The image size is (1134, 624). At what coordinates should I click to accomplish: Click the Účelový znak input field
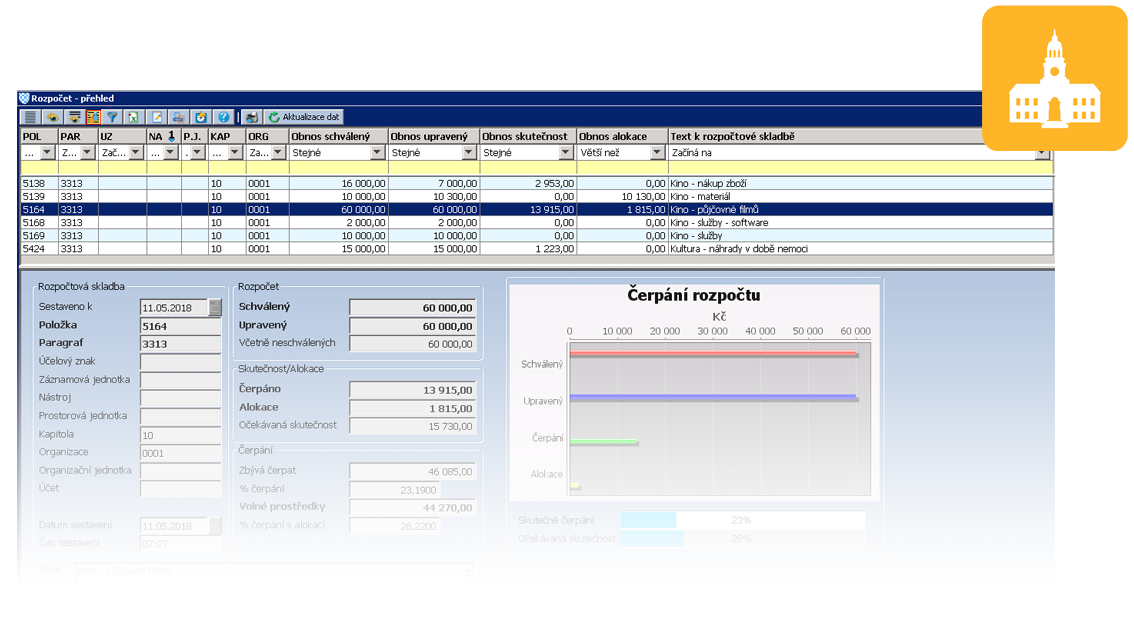coord(181,362)
